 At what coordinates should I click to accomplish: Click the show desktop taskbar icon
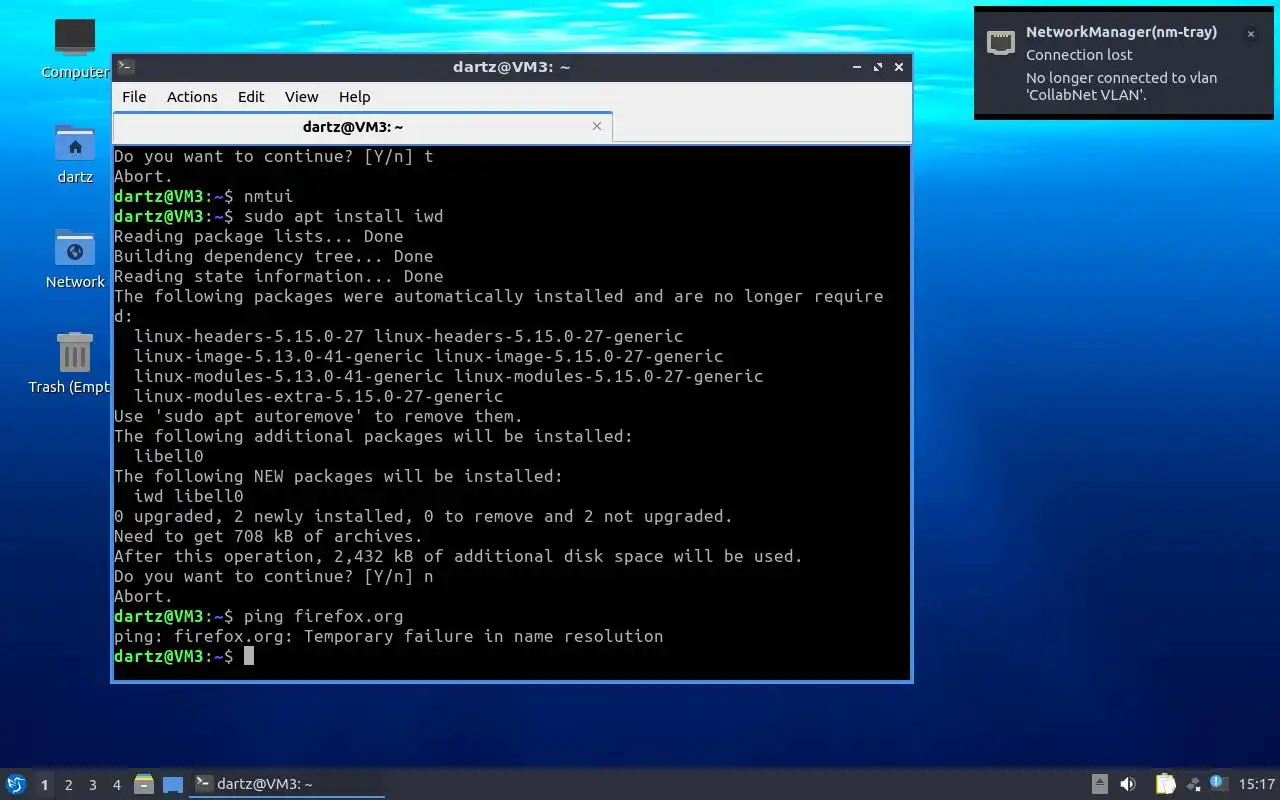tap(173, 785)
